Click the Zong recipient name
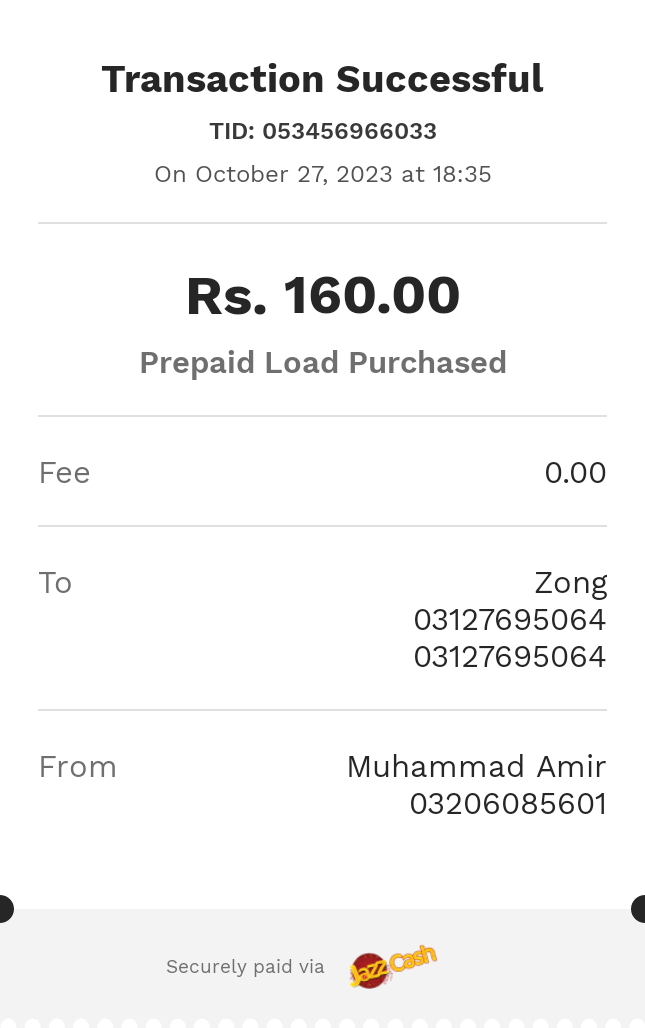The height and width of the screenshot is (1028, 645). (570, 583)
